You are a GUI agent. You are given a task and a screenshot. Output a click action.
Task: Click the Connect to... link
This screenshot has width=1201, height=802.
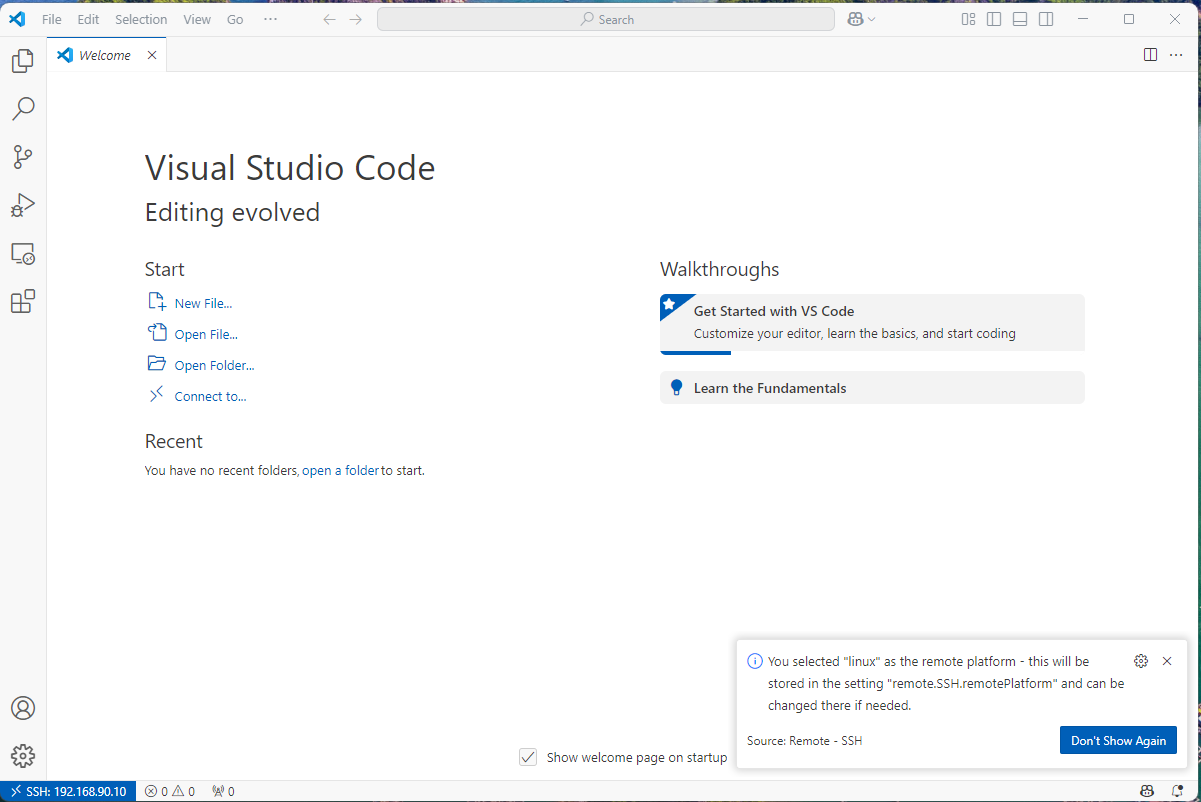[x=210, y=396]
